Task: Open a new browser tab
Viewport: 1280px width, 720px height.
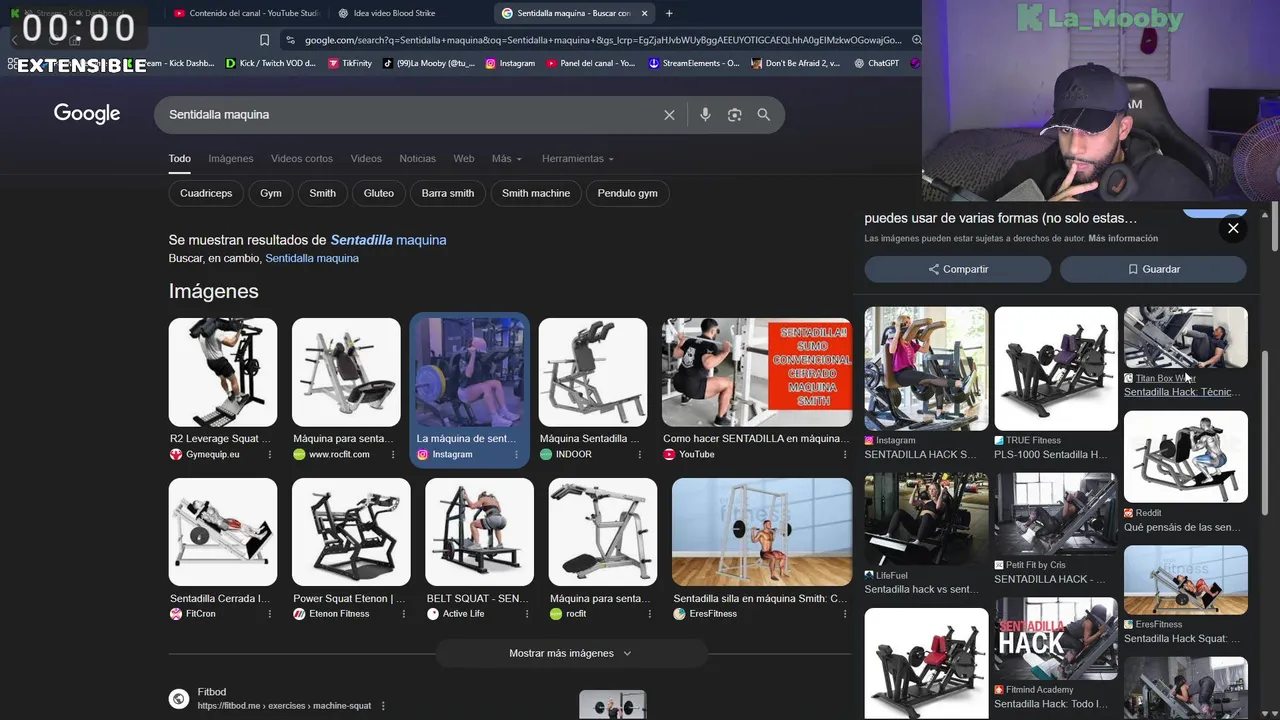Action: coord(669,13)
